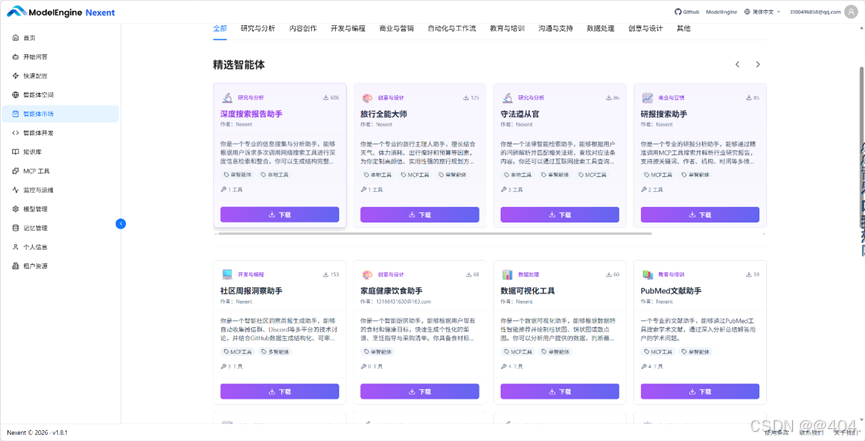Download the PubMed文献助手 agent
The image size is (865, 441).
point(700,391)
